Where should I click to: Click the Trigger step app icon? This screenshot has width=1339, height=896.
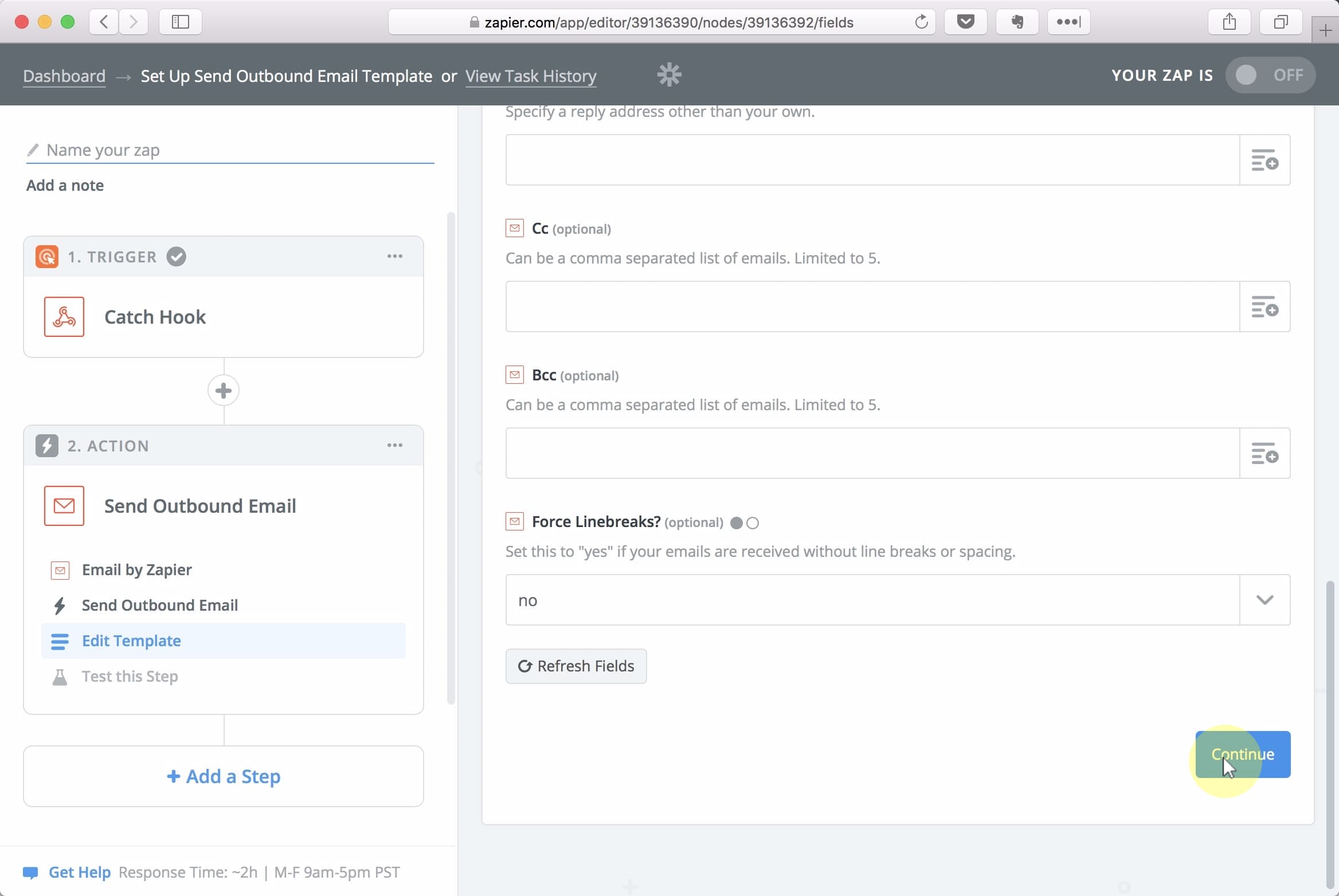coord(46,257)
